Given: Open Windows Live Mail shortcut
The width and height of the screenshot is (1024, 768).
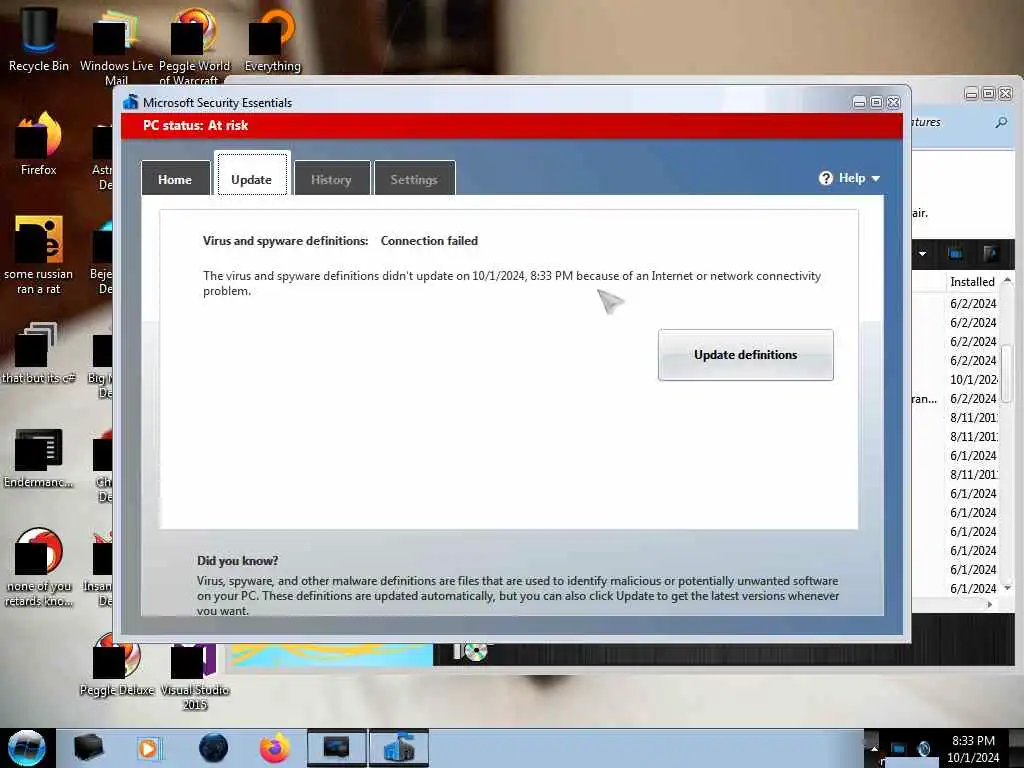Looking at the screenshot, I should point(116,47).
